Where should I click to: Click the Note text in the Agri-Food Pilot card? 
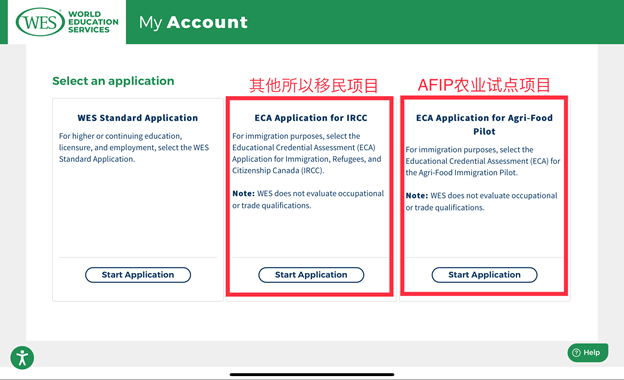[x=482, y=202]
